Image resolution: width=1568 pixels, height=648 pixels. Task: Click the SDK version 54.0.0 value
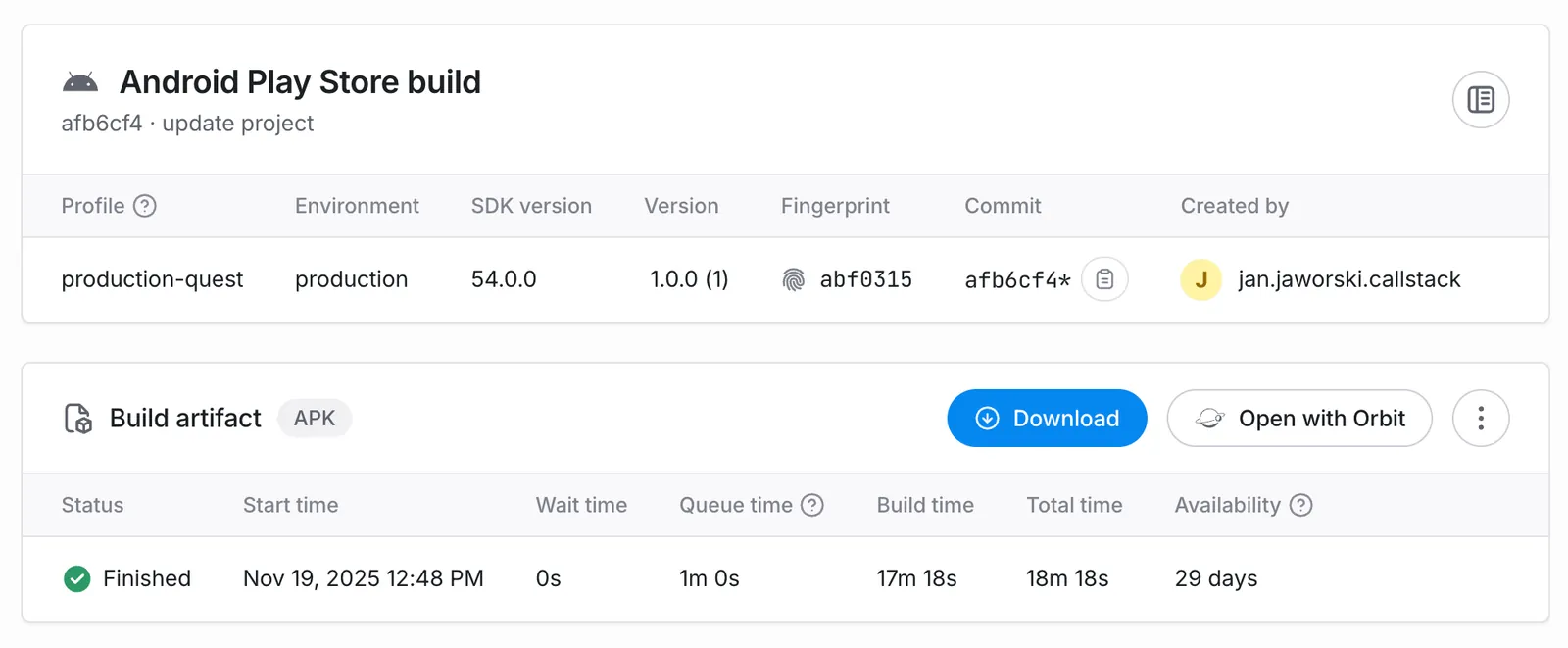(x=504, y=279)
